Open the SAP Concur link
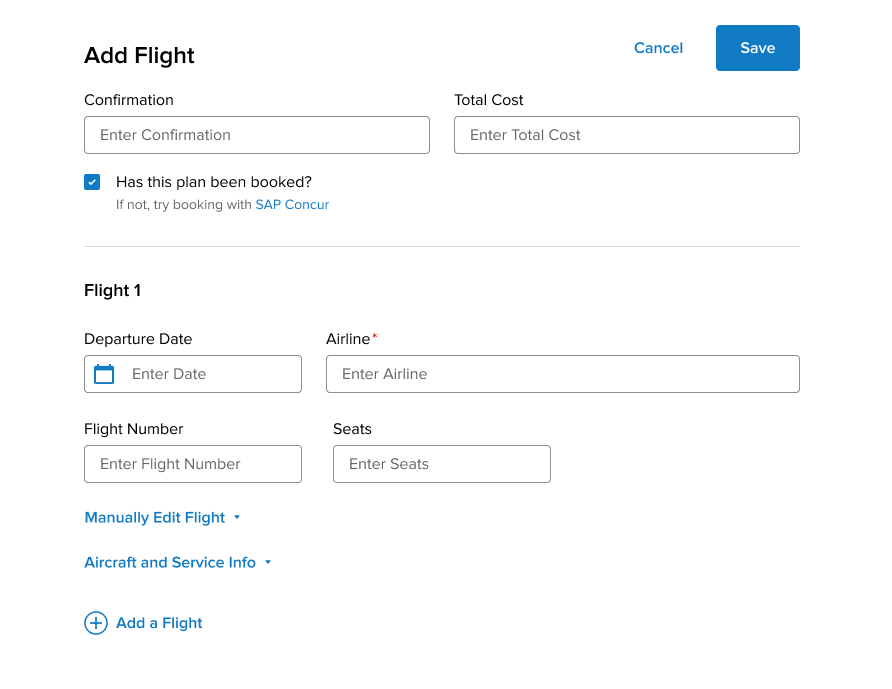This screenshot has height=689, width=892. (292, 205)
